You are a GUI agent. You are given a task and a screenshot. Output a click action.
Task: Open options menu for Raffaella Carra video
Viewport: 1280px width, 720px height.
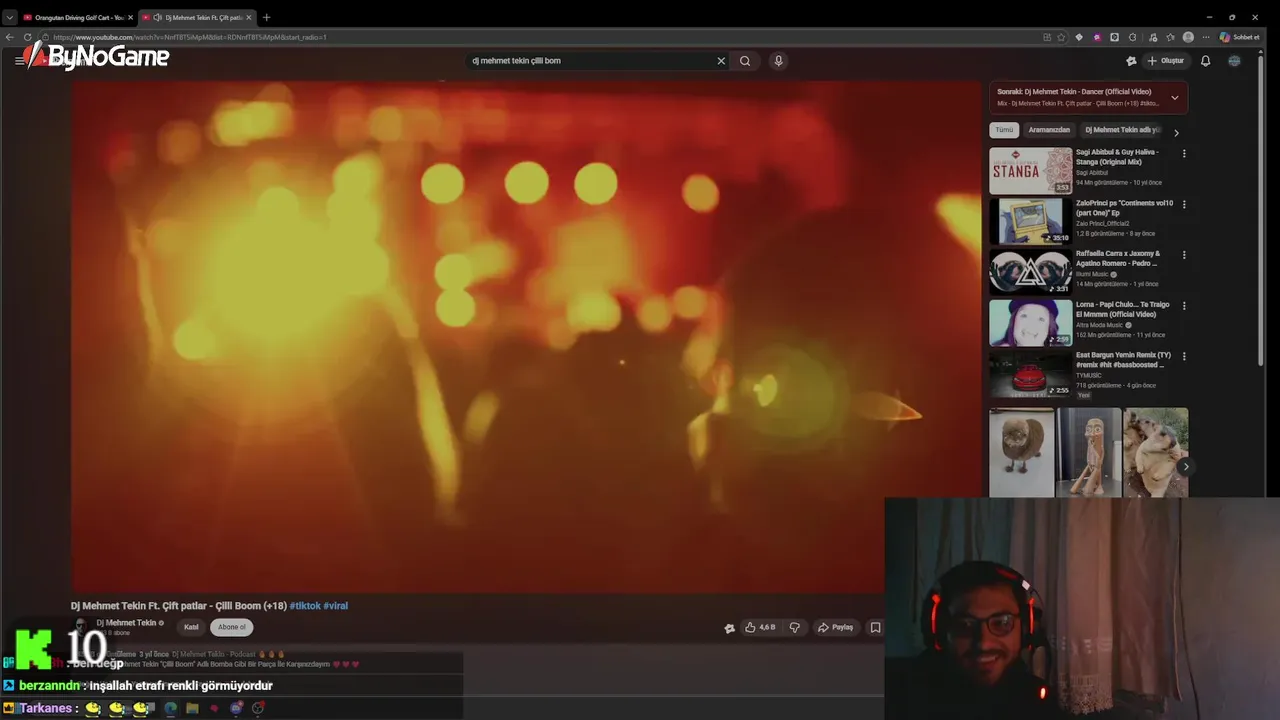[1184, 255]
